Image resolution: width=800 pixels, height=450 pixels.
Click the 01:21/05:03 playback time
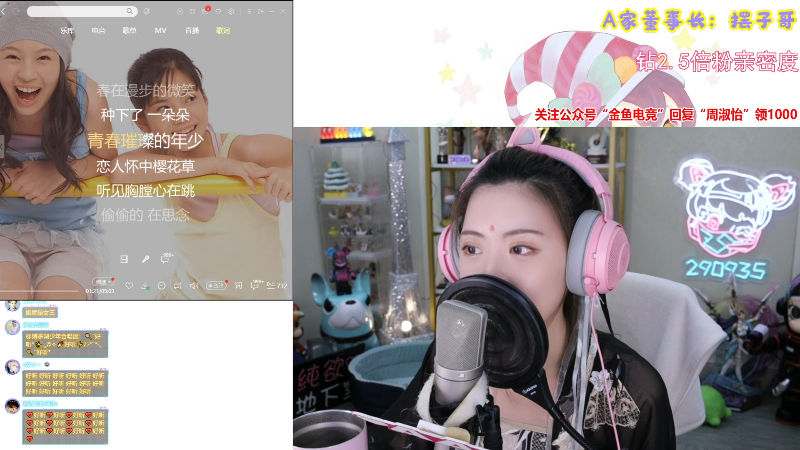pyautogui.click(x=100, y=291)
